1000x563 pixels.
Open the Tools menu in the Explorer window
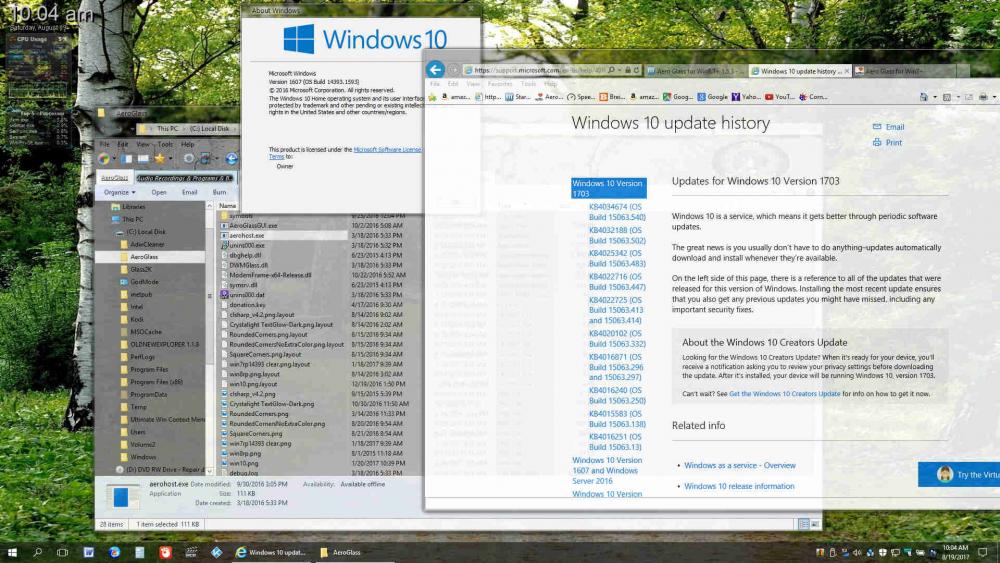[x=164, y=144]
